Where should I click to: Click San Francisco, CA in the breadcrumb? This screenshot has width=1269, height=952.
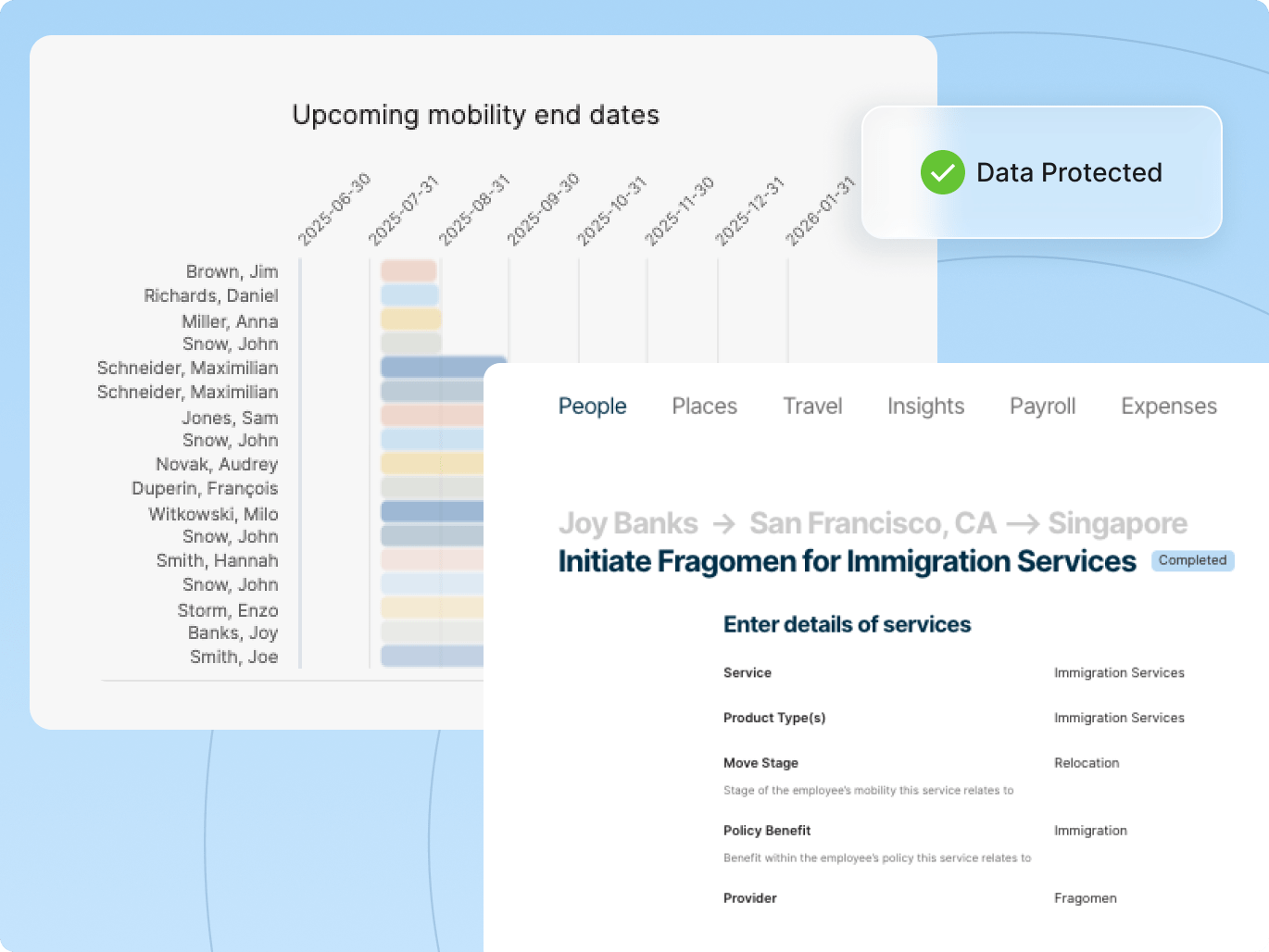873,523
